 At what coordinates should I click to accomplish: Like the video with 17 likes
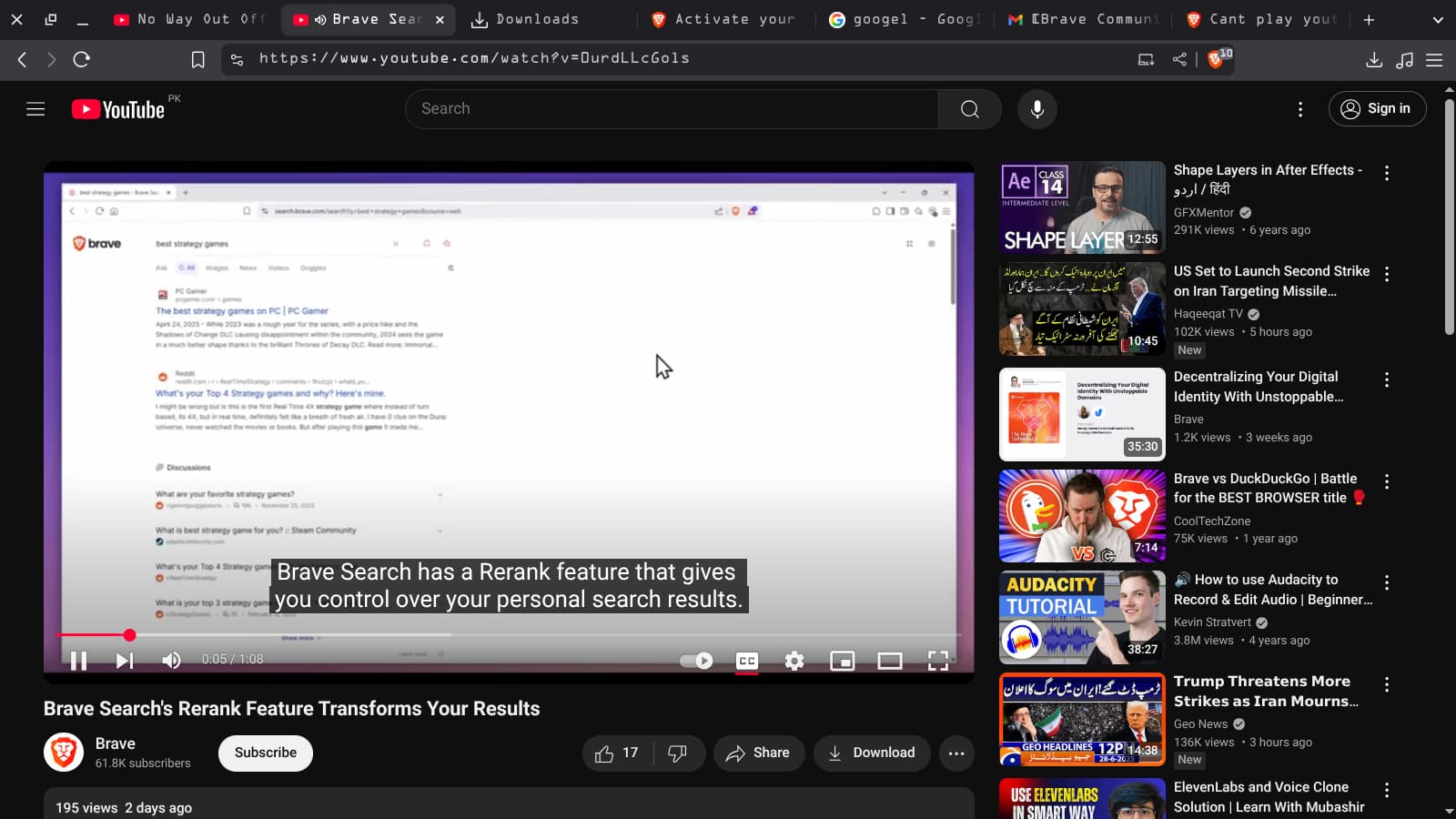pyautogui.click(x=617, y=753)
